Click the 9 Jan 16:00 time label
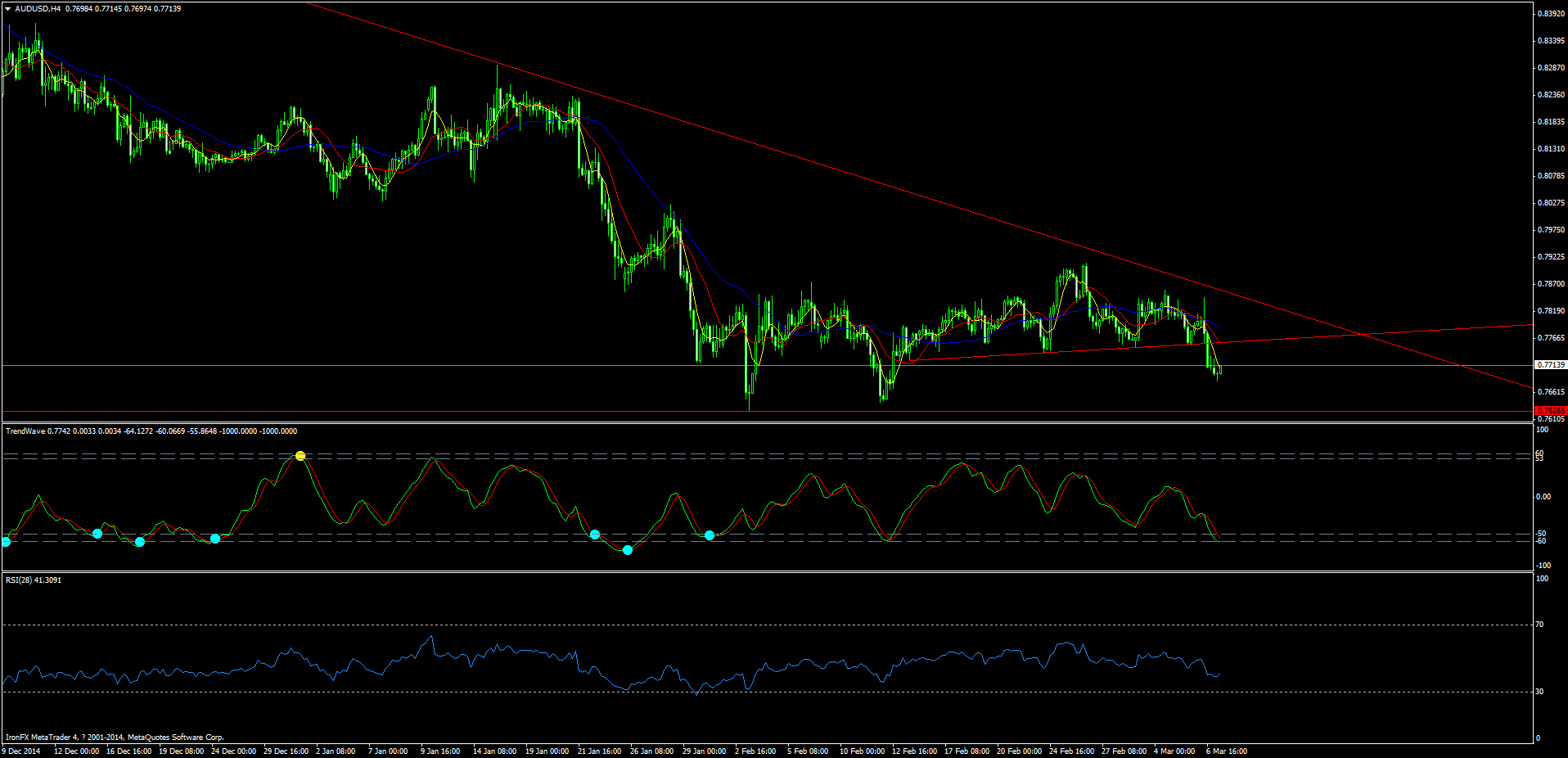Viewport: 1568px width, 758px height. [440, 751]
